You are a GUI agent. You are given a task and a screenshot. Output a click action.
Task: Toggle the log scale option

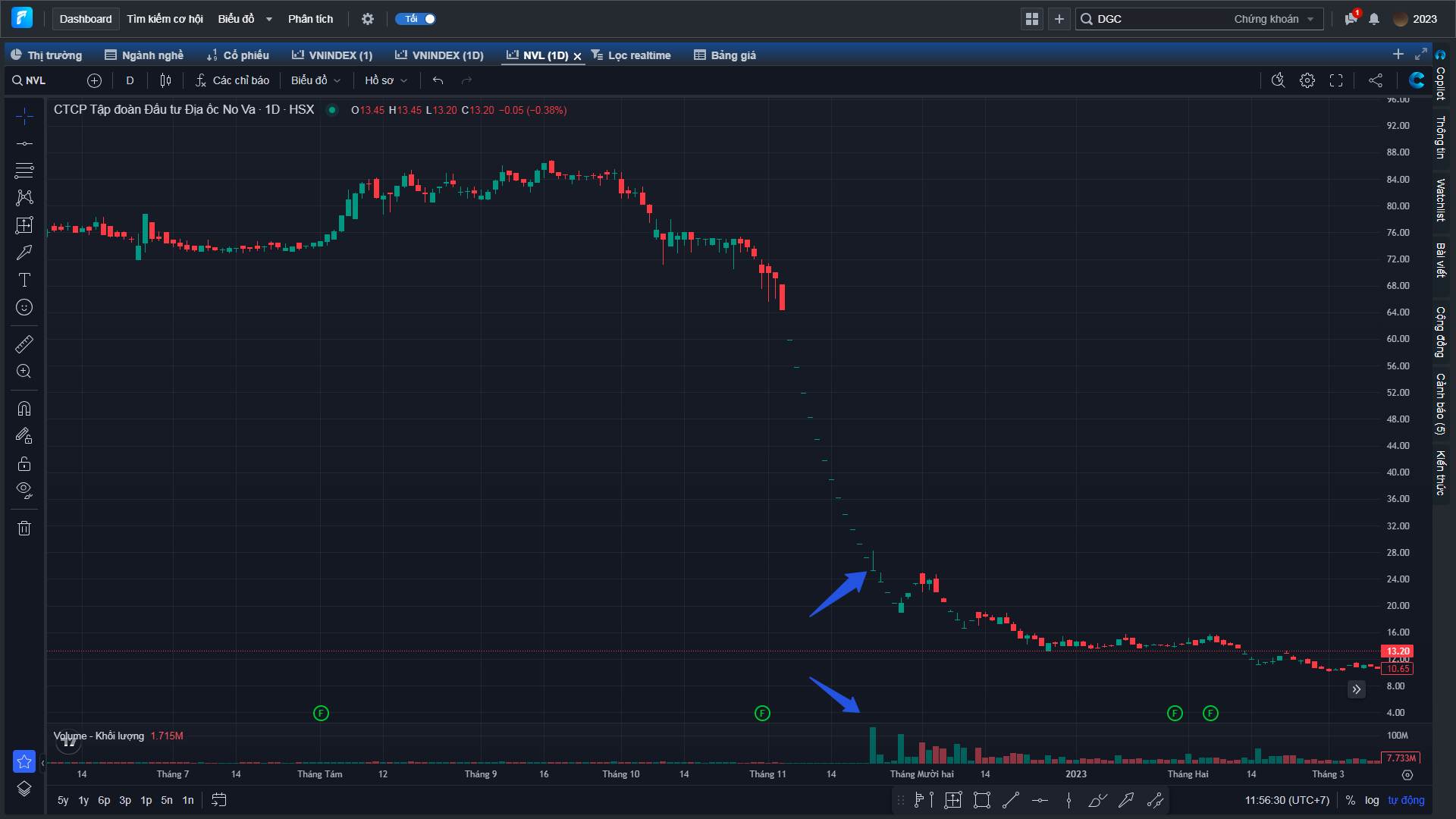click(x=1372, y=800)
